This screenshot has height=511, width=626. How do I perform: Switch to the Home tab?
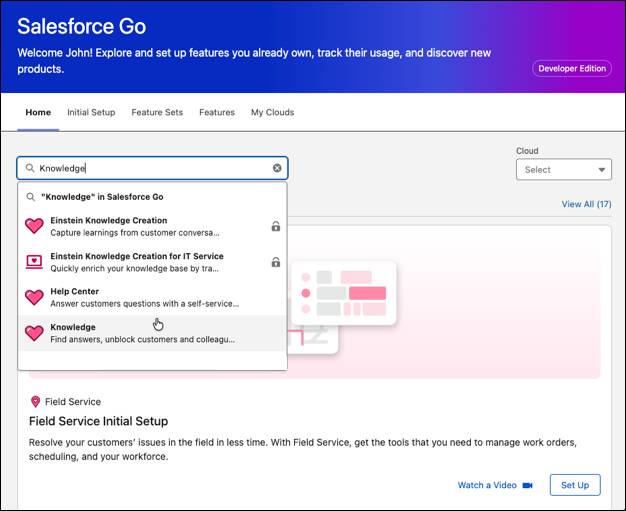[38, 113]
